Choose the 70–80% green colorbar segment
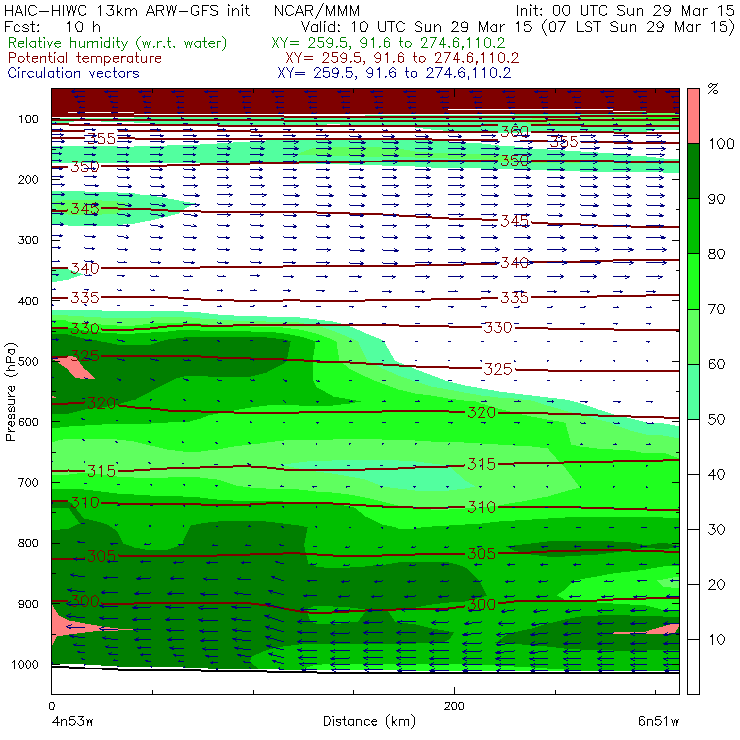Screen dimensions: 740x740 pos(693,281)
